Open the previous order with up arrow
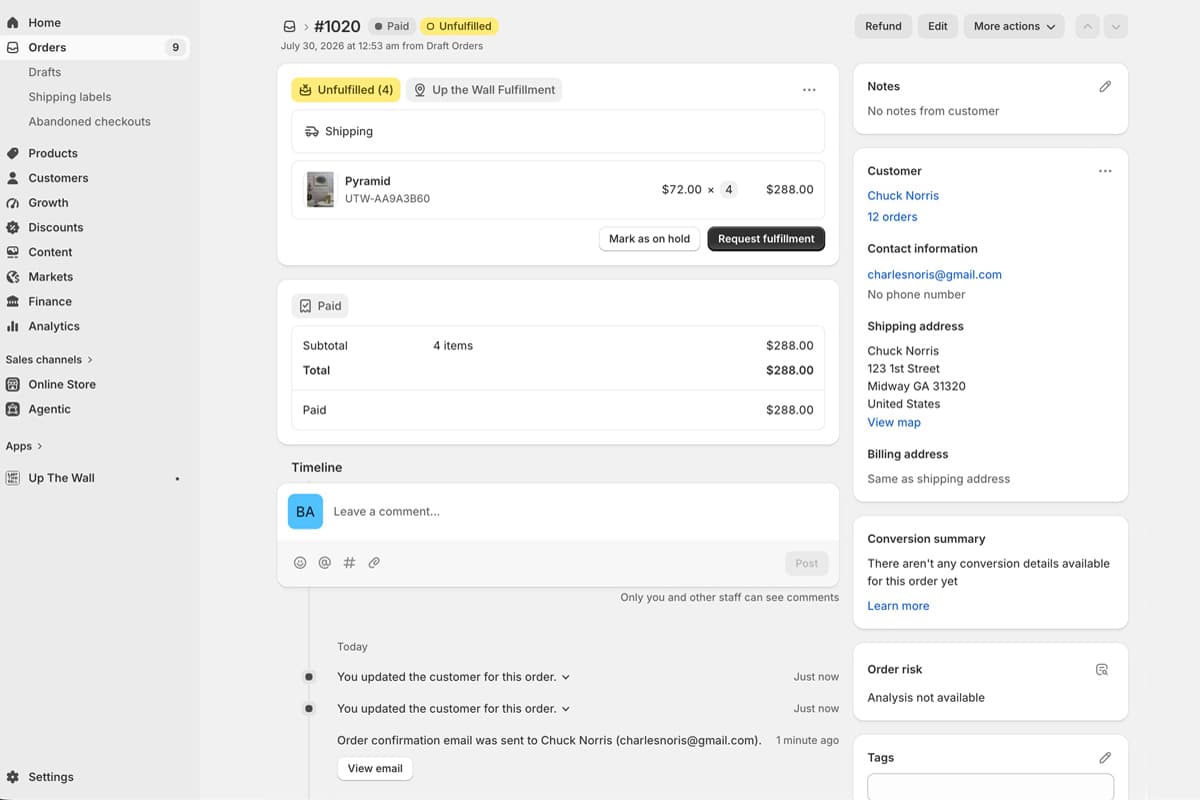The image size is (1200, 800). [x=1087, y=26]
